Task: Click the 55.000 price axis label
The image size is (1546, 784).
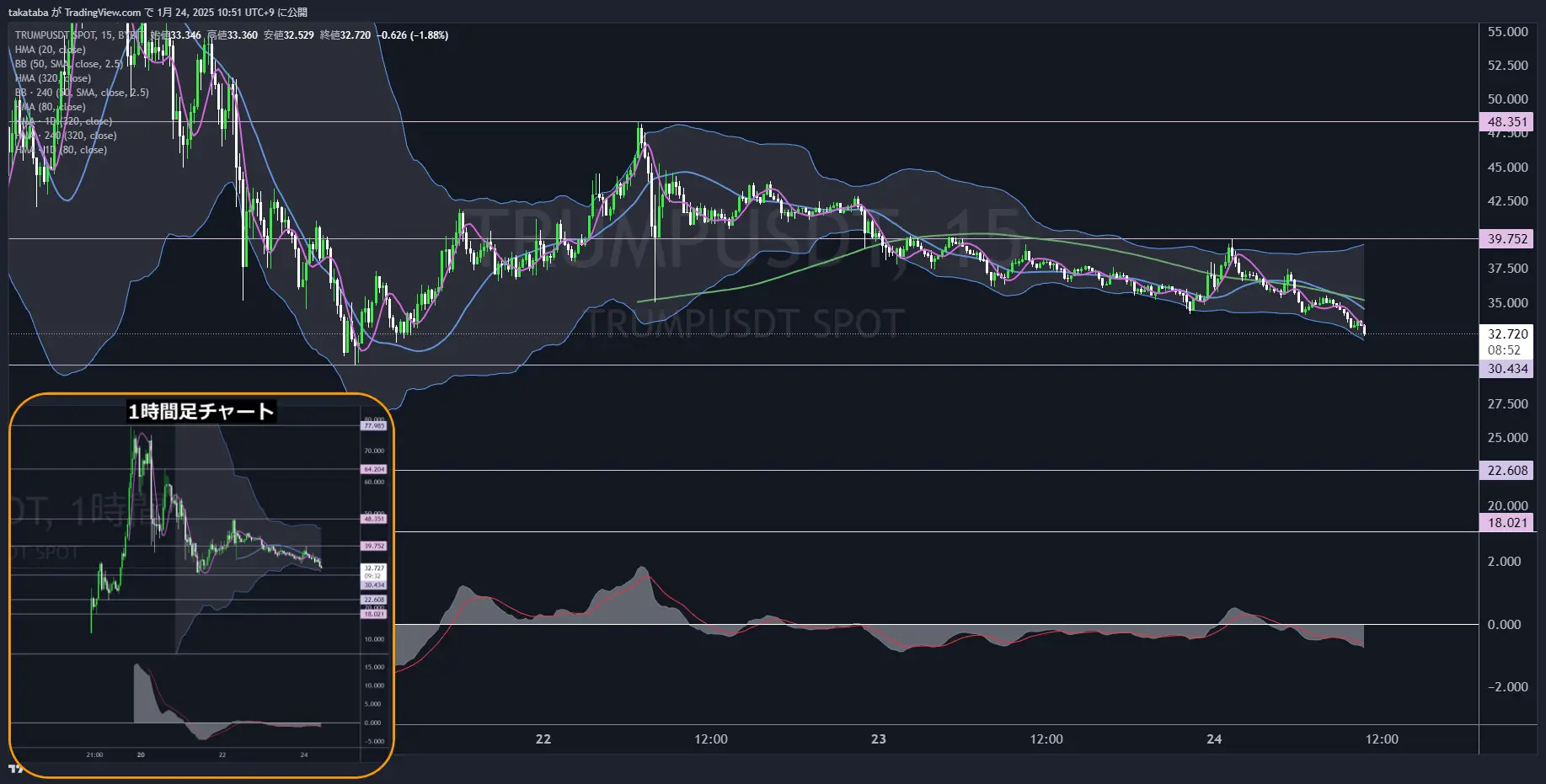Action: (1507, 32)
